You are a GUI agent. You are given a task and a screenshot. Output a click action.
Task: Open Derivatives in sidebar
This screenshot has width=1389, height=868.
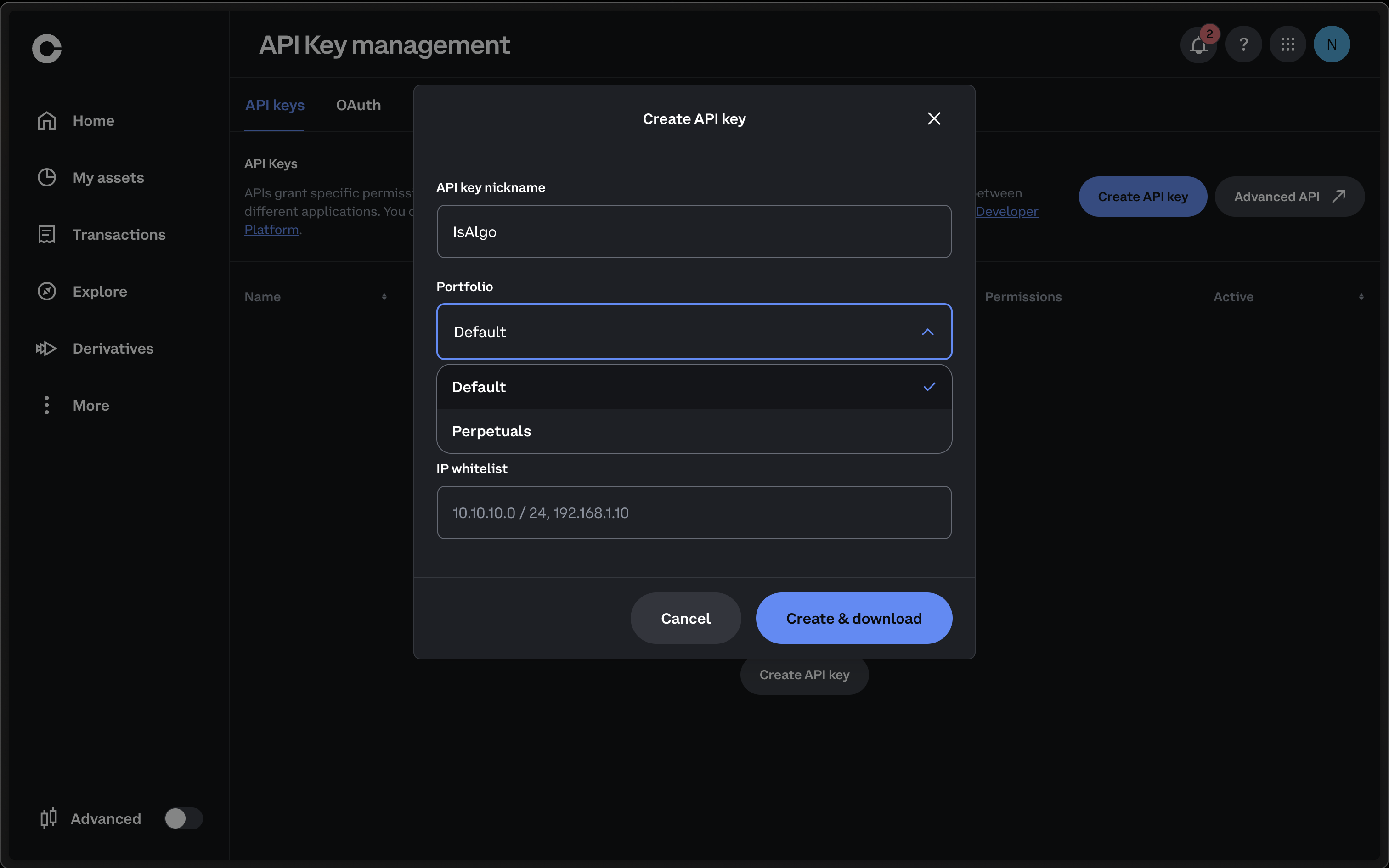(113, 348)
